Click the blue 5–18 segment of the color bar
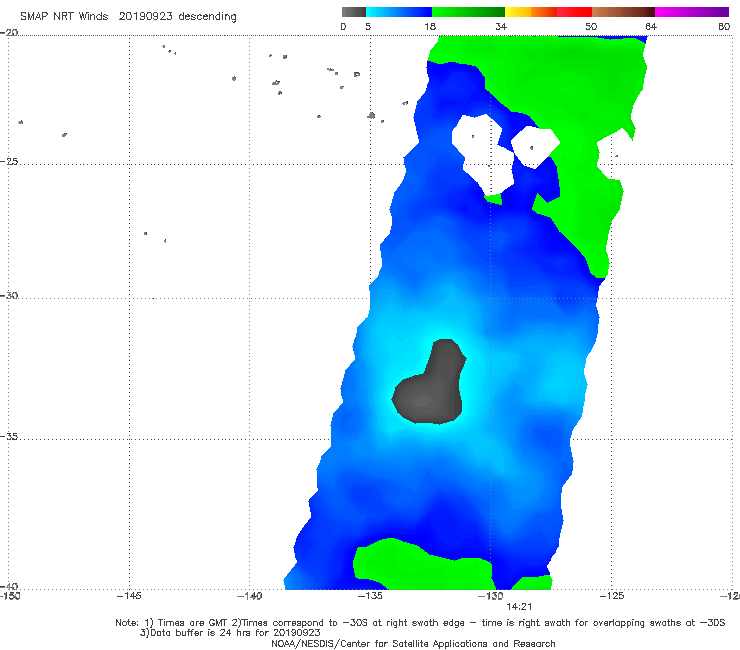 click(x=399, y=12)
